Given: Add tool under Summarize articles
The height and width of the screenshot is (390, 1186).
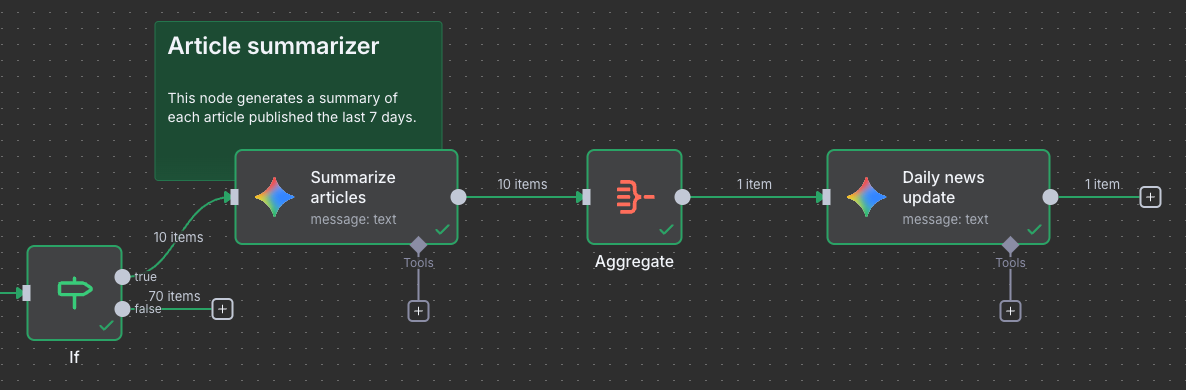Looking at the screenshot, I should [418, 311].
